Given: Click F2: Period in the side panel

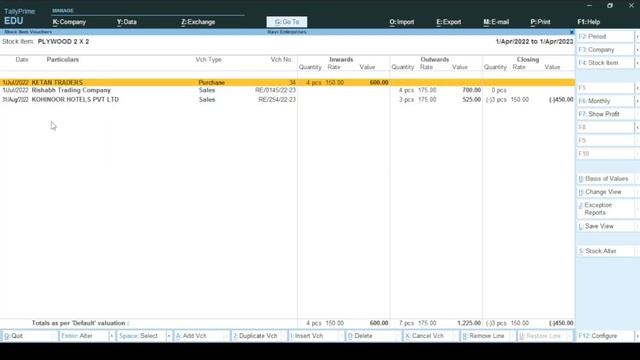Looking at the screenshot, I should coord(605,37).
